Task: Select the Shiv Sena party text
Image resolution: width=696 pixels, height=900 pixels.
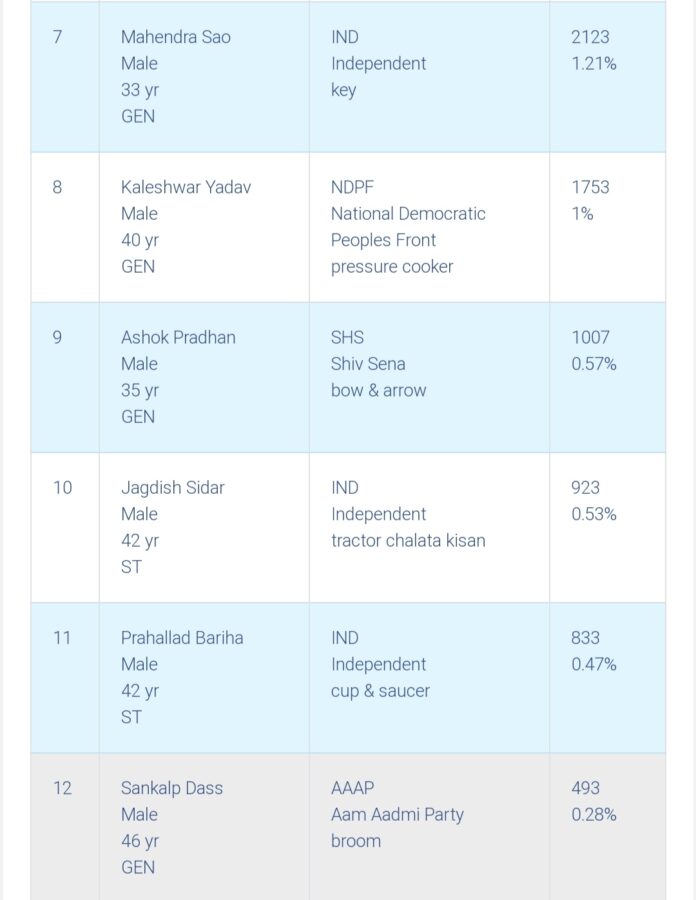Action: point(368,364)
